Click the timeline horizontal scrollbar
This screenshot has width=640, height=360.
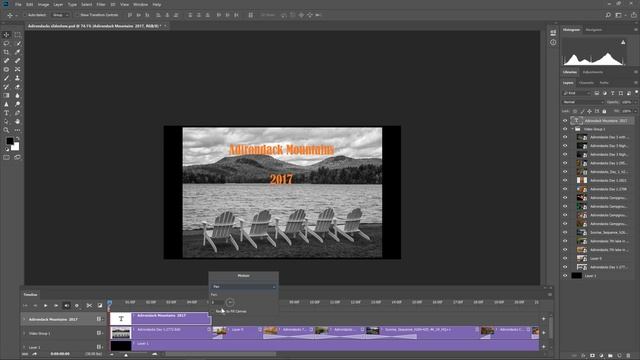tap(220, 354)
